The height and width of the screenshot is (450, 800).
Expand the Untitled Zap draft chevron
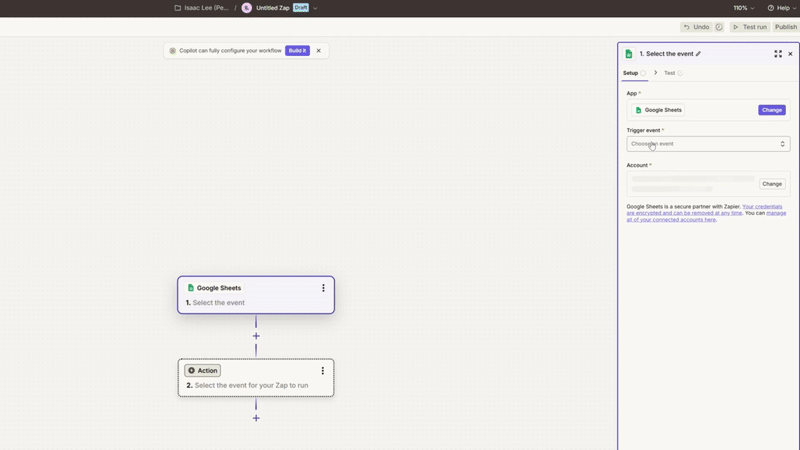(315, 8)
